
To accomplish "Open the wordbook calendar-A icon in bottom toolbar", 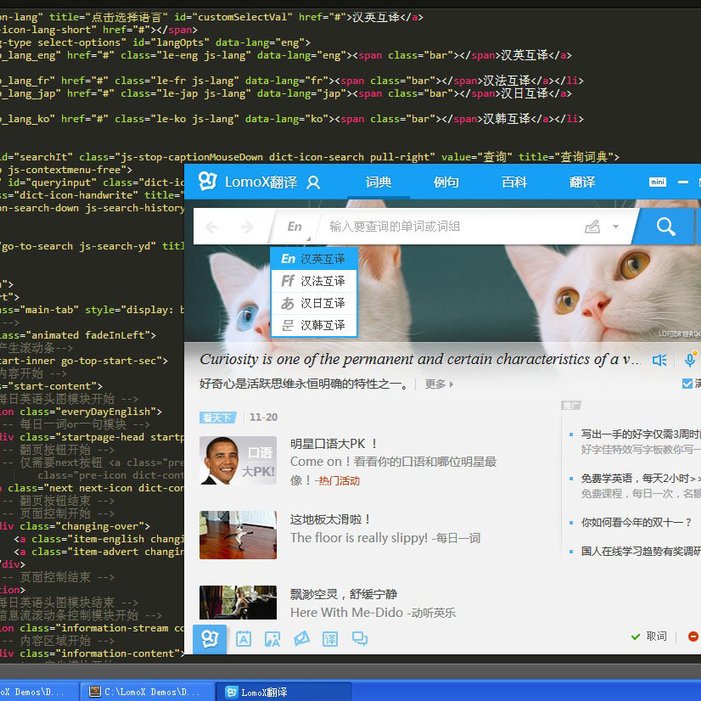I will point(243,639).
